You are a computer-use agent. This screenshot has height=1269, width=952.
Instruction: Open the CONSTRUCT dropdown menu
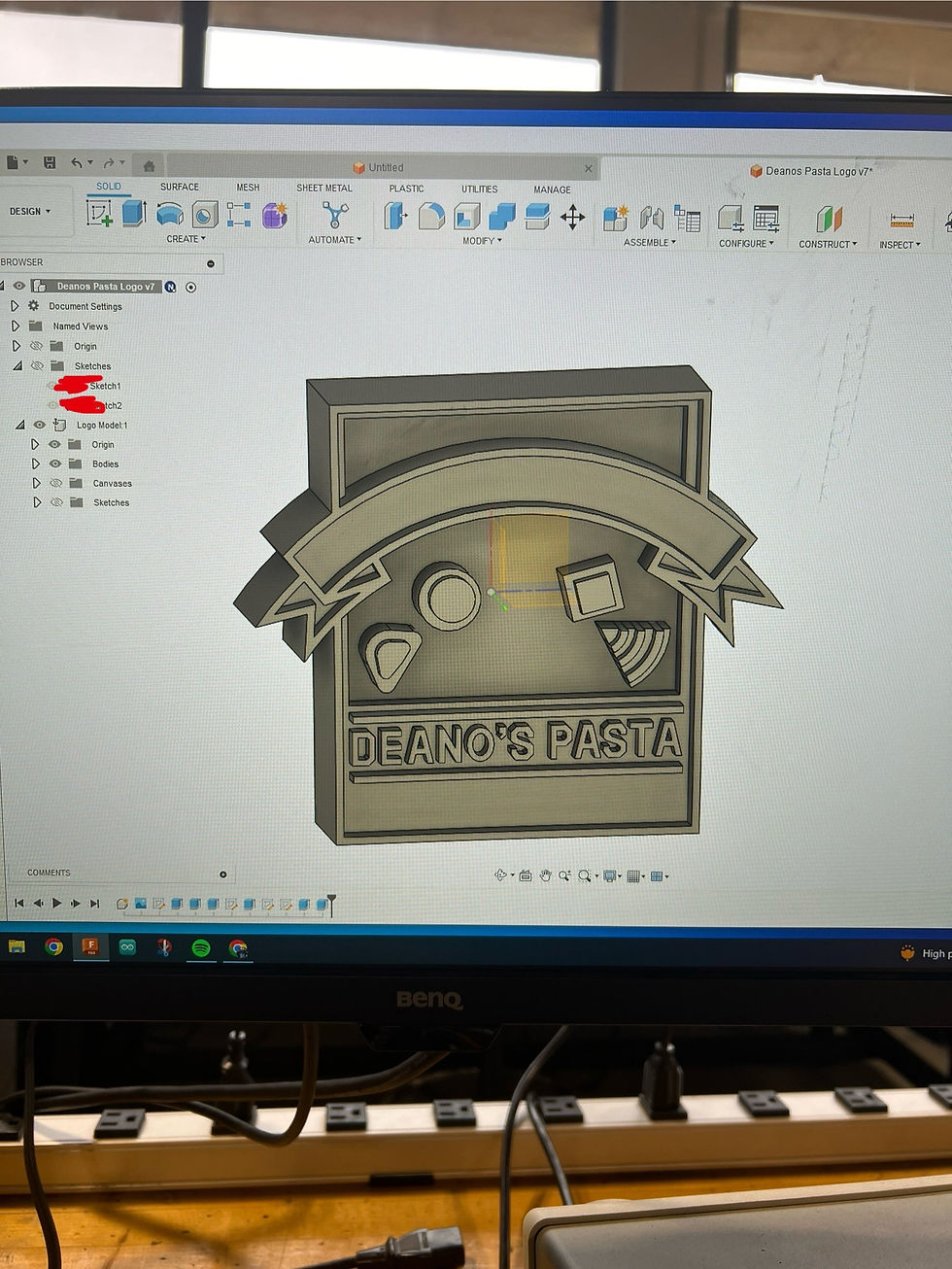828,244
